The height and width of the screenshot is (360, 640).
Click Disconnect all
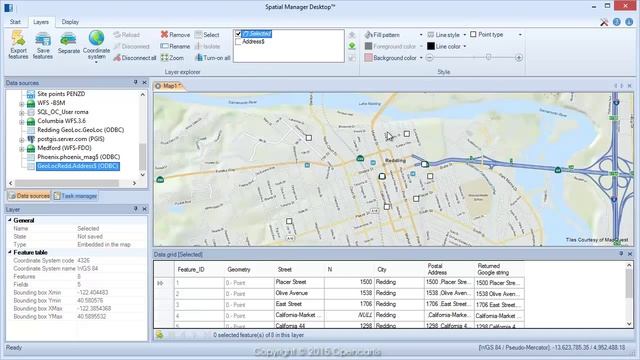tap(135, 58)
